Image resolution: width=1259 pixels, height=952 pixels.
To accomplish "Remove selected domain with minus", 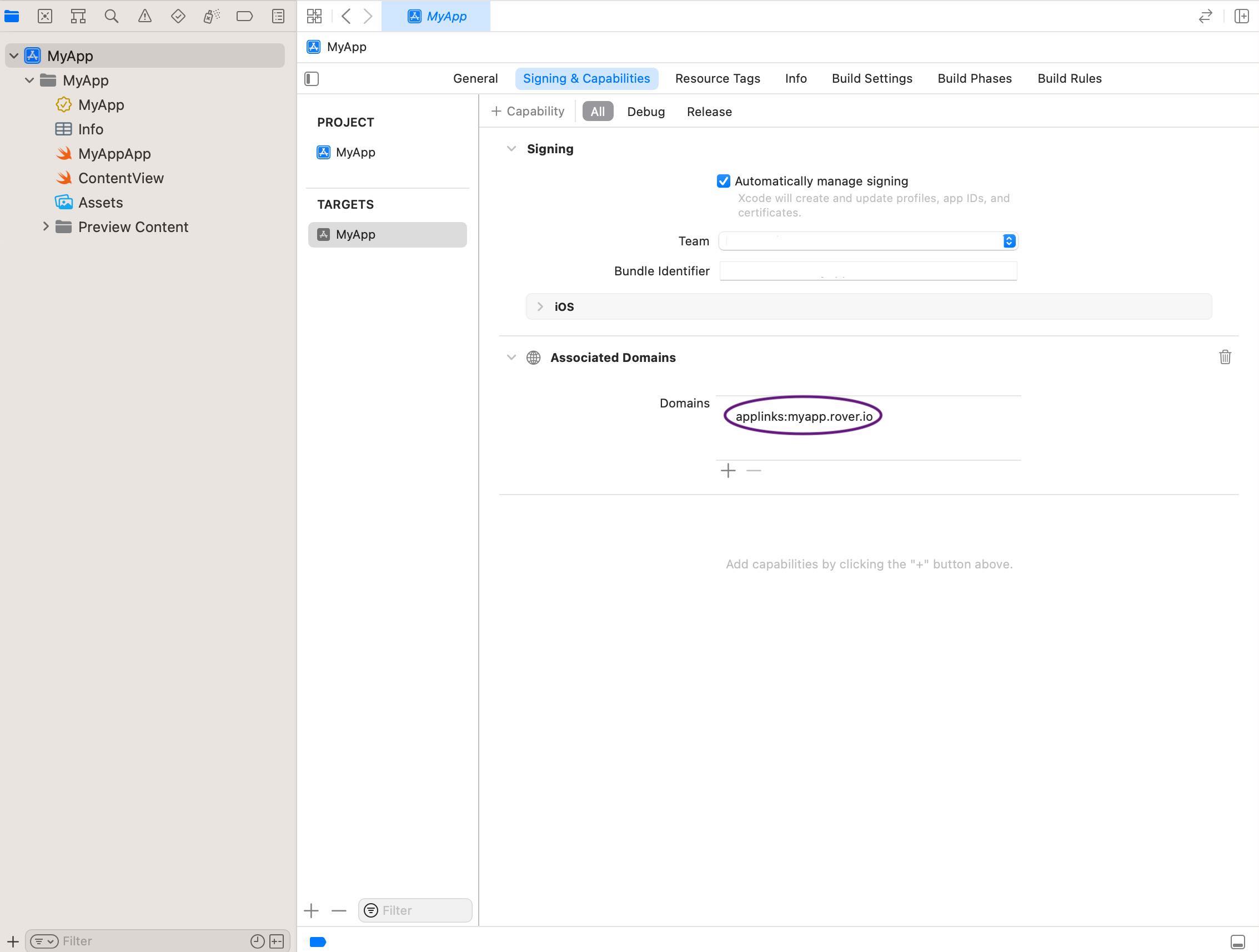I will click(x=754, y=471).
